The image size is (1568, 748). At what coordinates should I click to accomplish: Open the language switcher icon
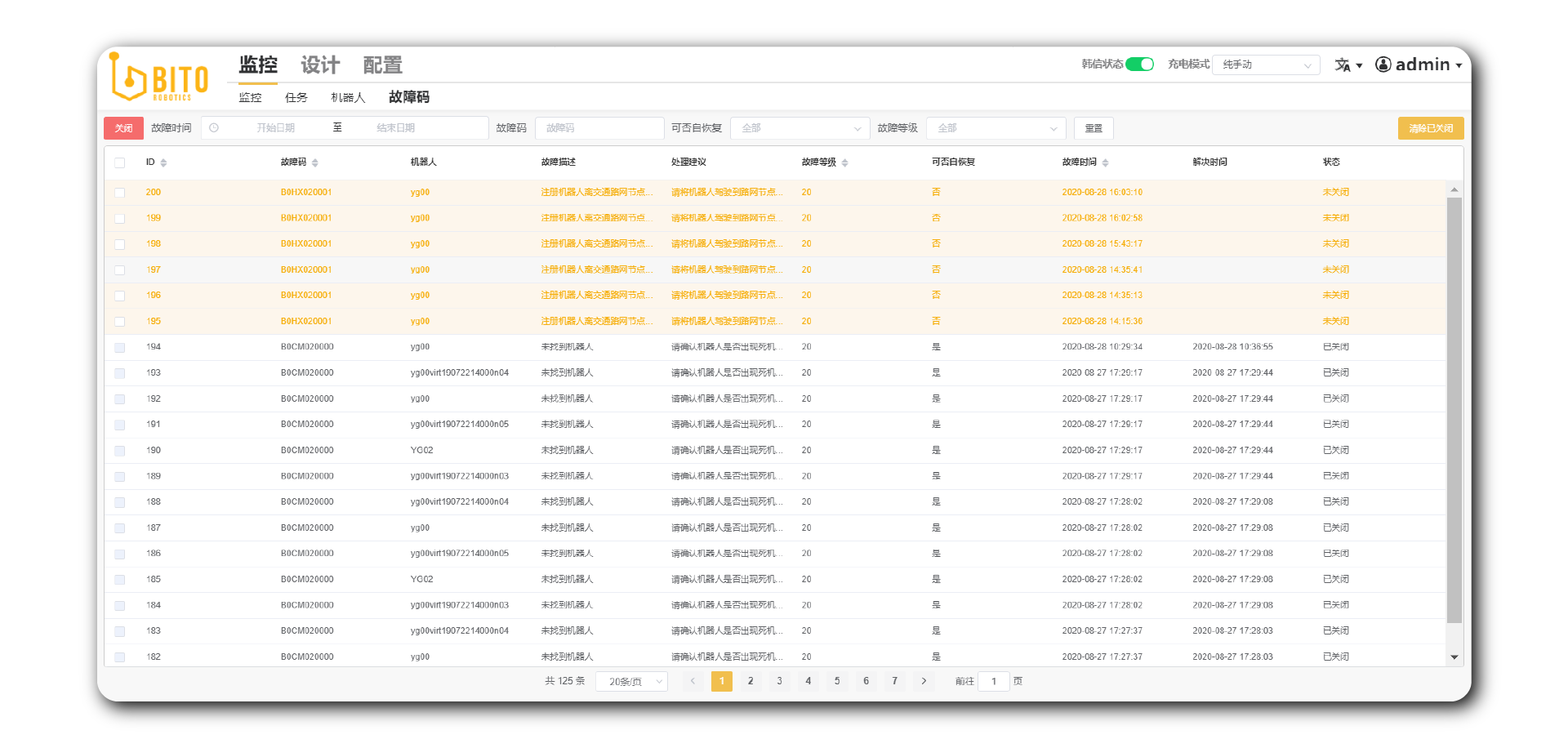[x=1342, y=65]
